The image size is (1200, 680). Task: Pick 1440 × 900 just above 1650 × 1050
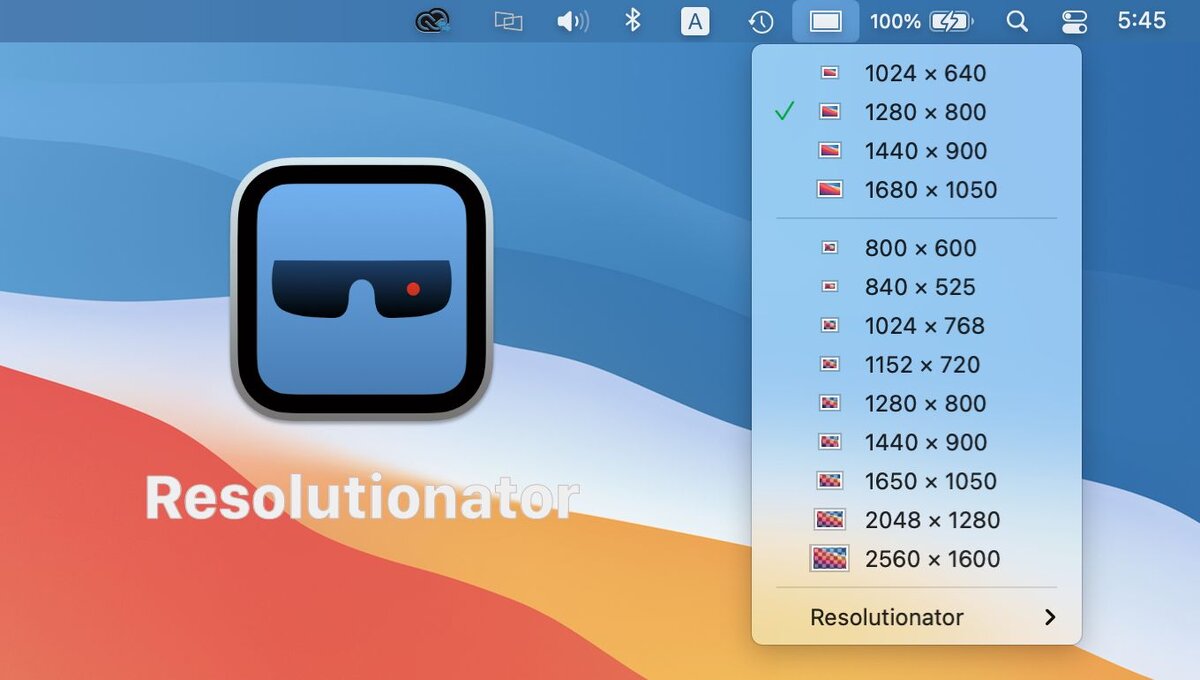(x=916, y=442)
